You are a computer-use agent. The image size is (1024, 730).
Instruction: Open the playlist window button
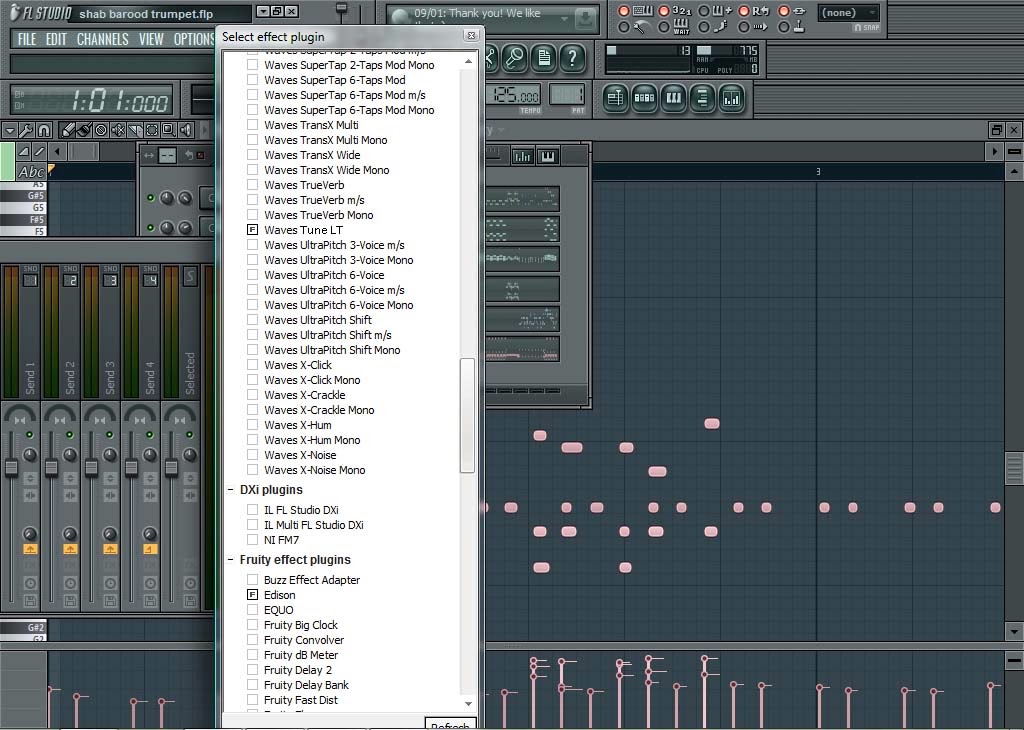[615, 99]
